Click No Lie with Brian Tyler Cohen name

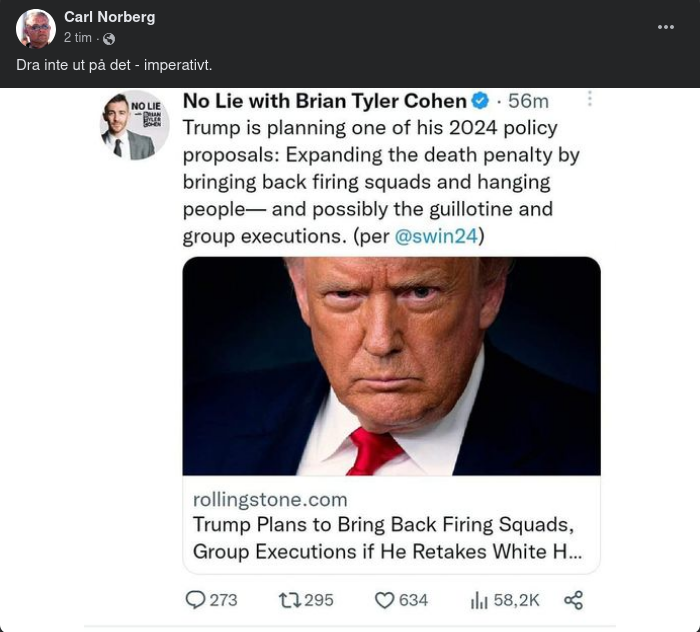click(x=324, y=101)
